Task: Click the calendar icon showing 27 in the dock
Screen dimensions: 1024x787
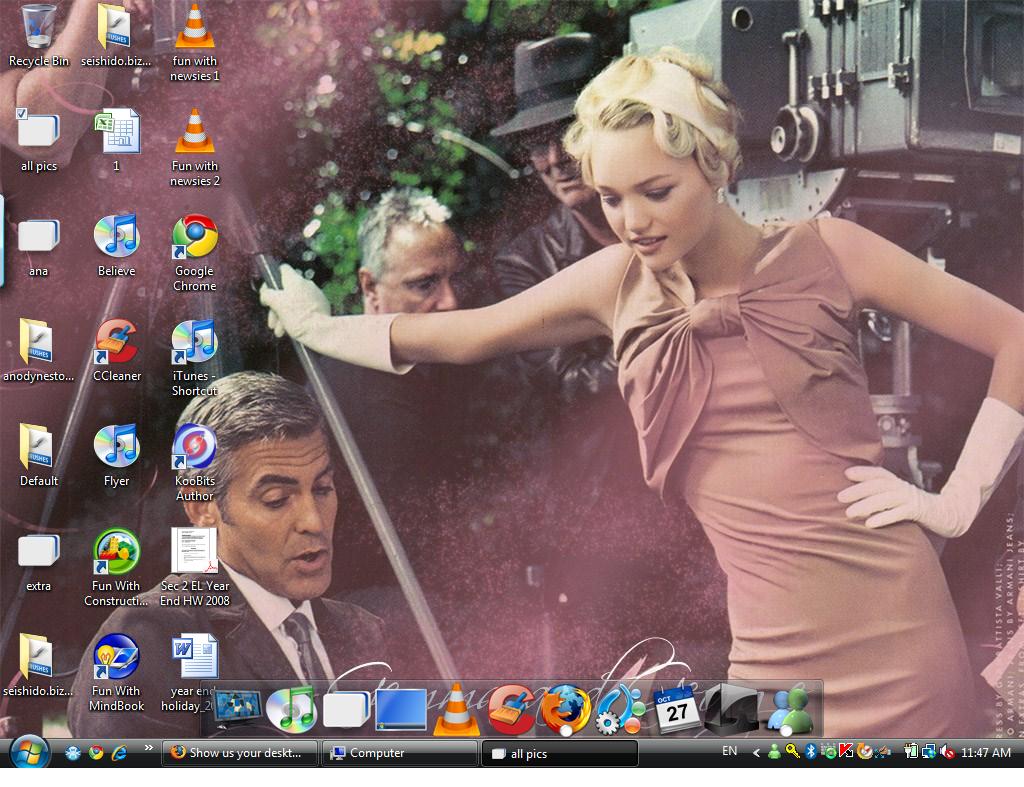Action: point(675,709)
